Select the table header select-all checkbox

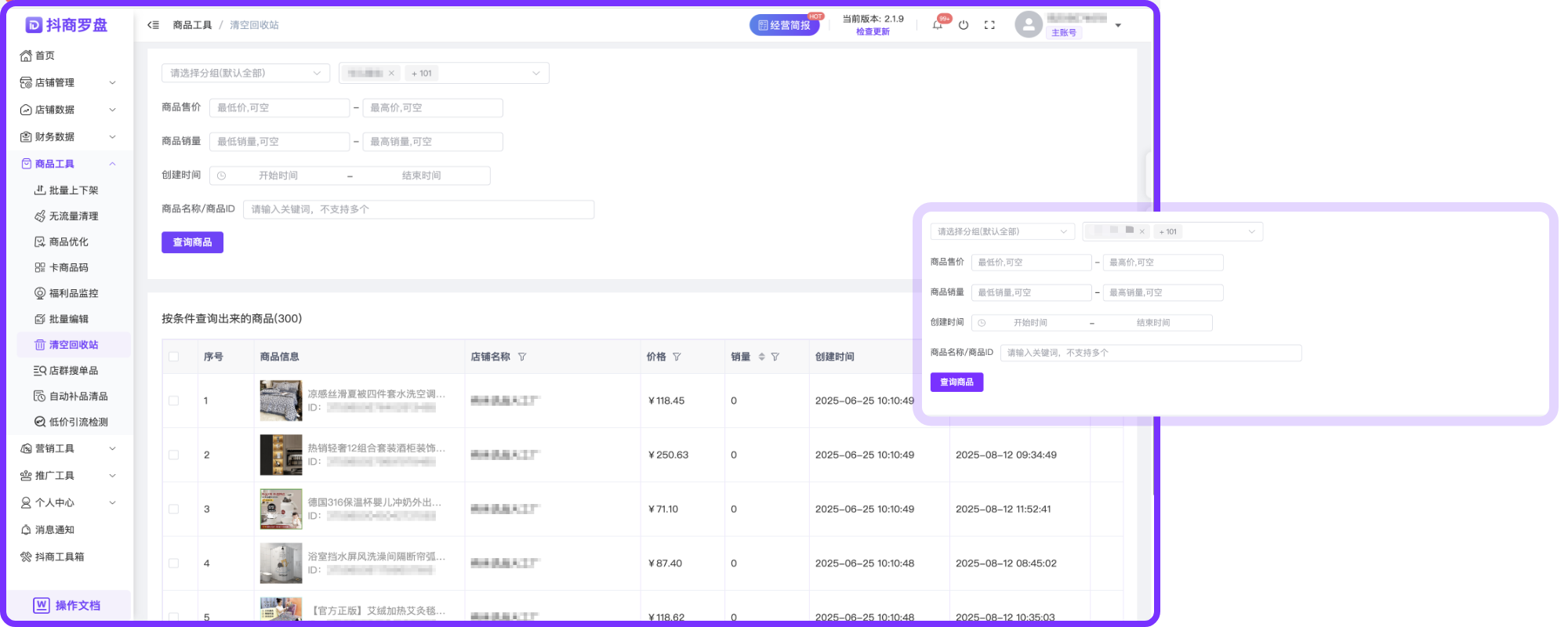(173, 357)
